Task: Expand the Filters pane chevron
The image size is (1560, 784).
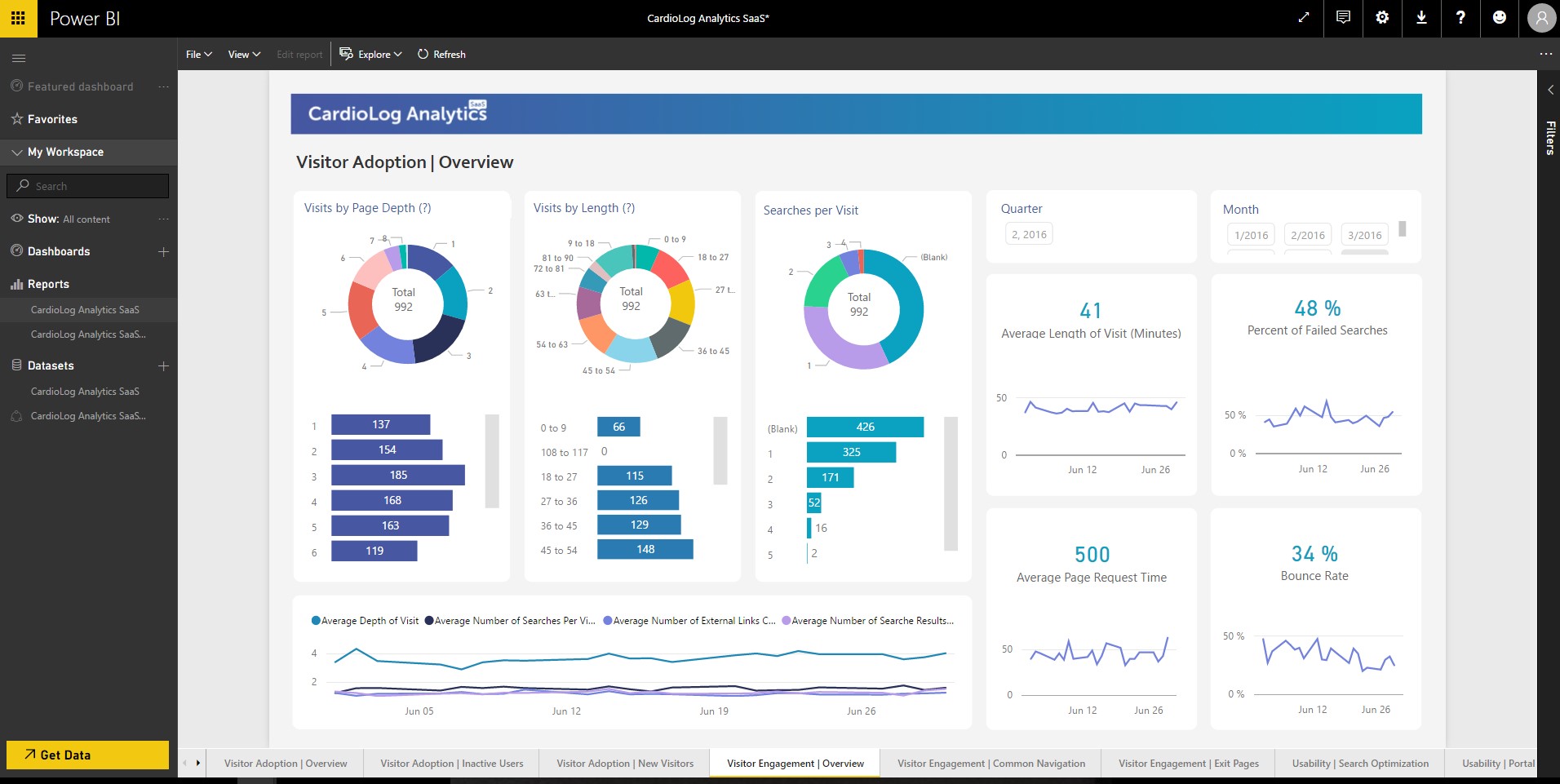Action: point(1549,91)
